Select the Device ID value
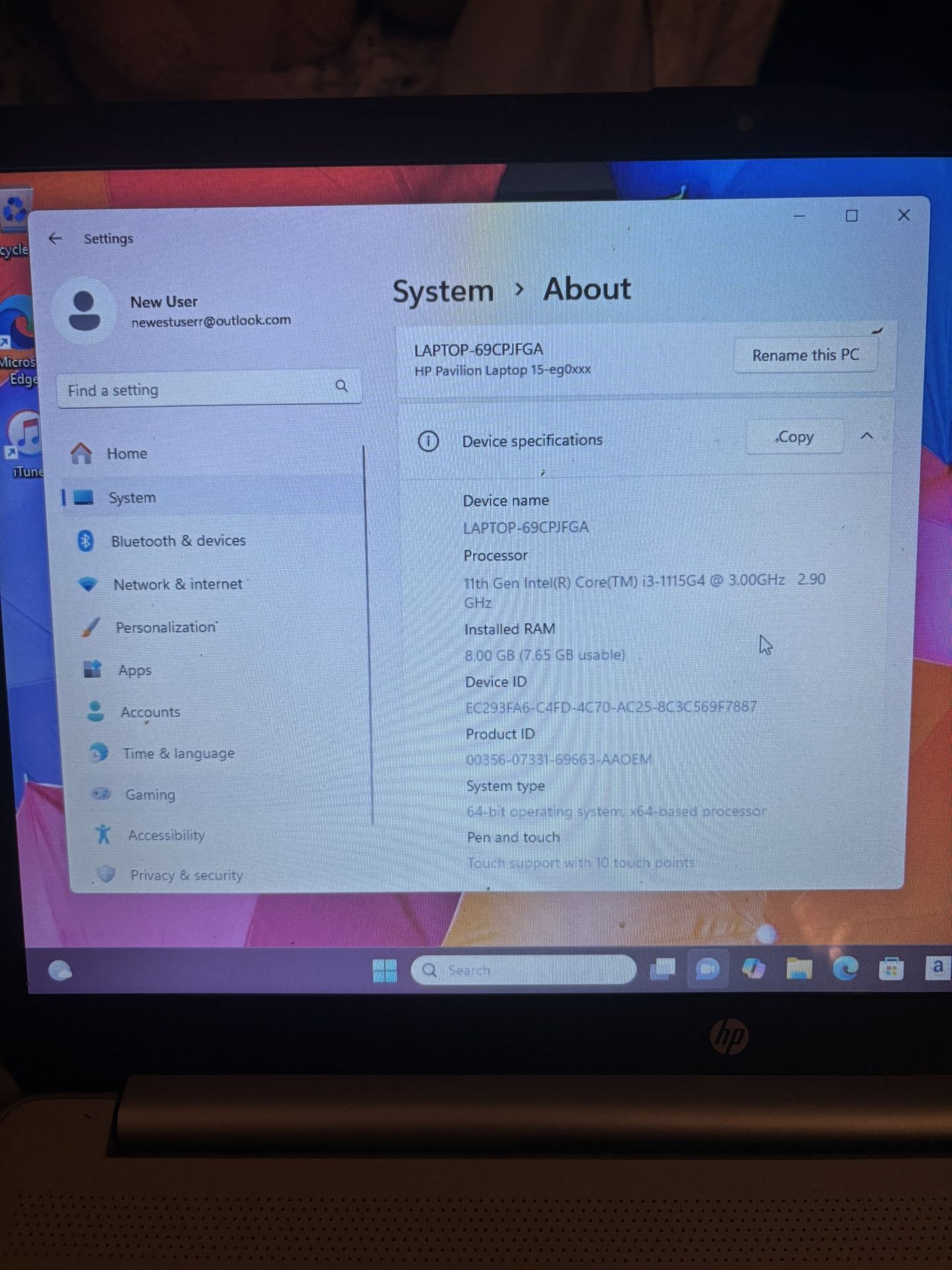This screenshot has height=1270, width=952. (611, 706)
